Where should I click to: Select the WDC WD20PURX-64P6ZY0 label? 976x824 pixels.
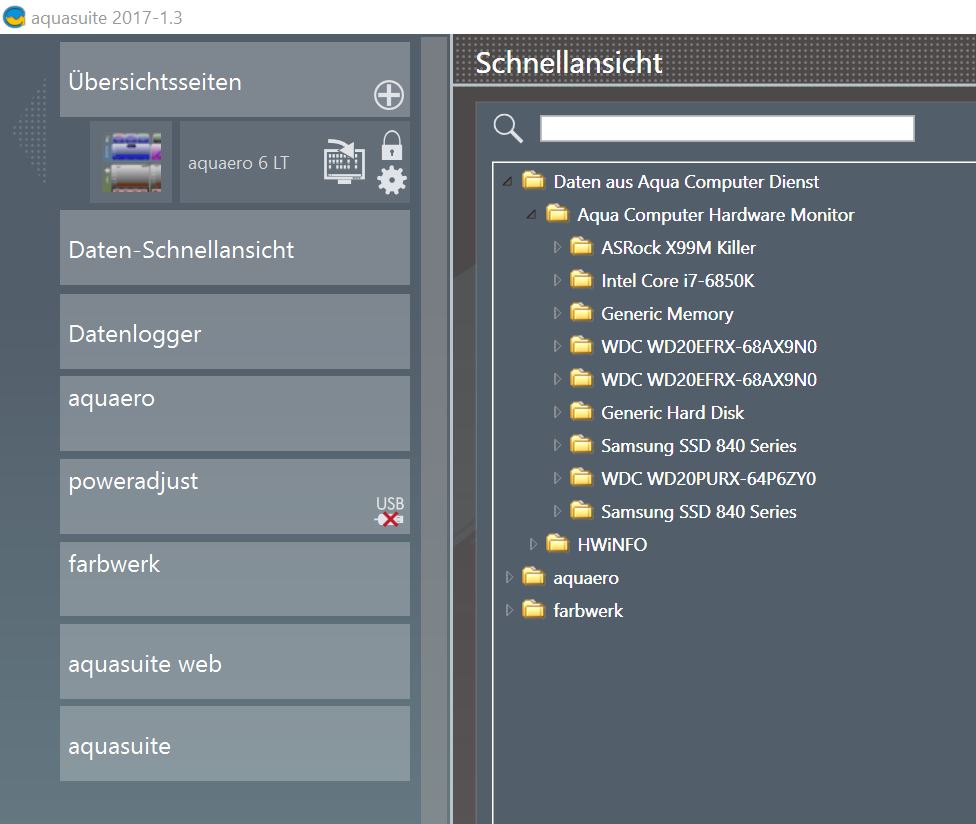[x=709, y=479]
